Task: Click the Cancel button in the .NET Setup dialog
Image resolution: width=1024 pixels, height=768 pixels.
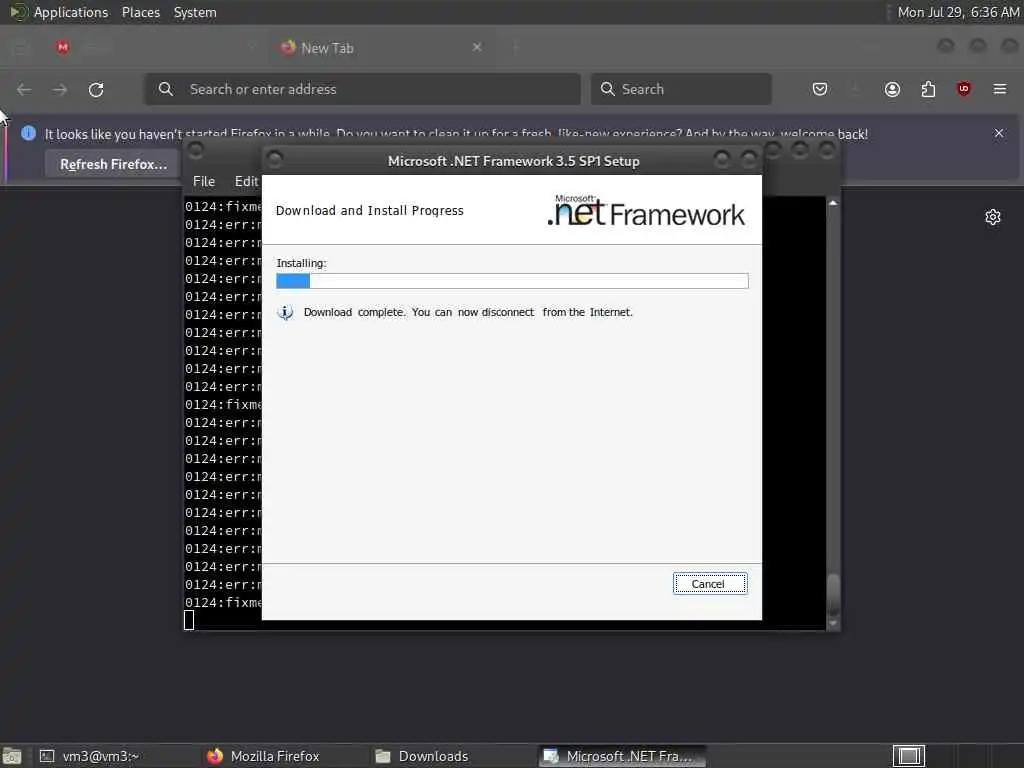Action: [709, 584]
